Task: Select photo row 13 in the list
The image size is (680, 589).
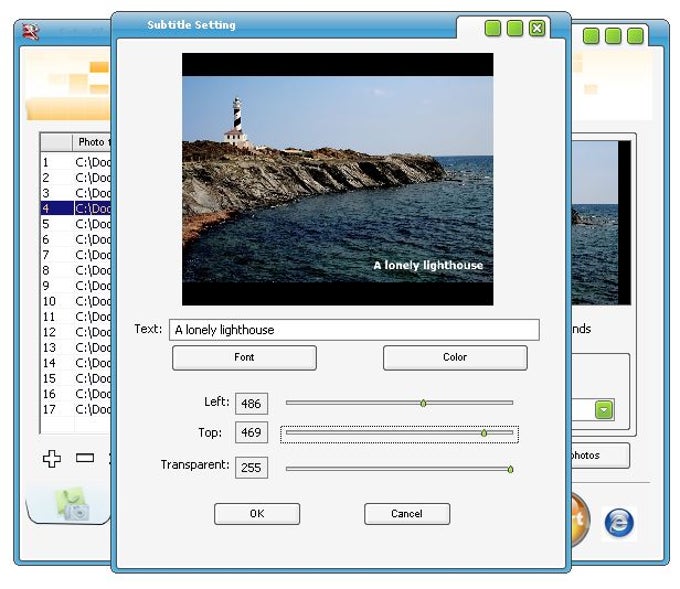Action: click(76, 347)
